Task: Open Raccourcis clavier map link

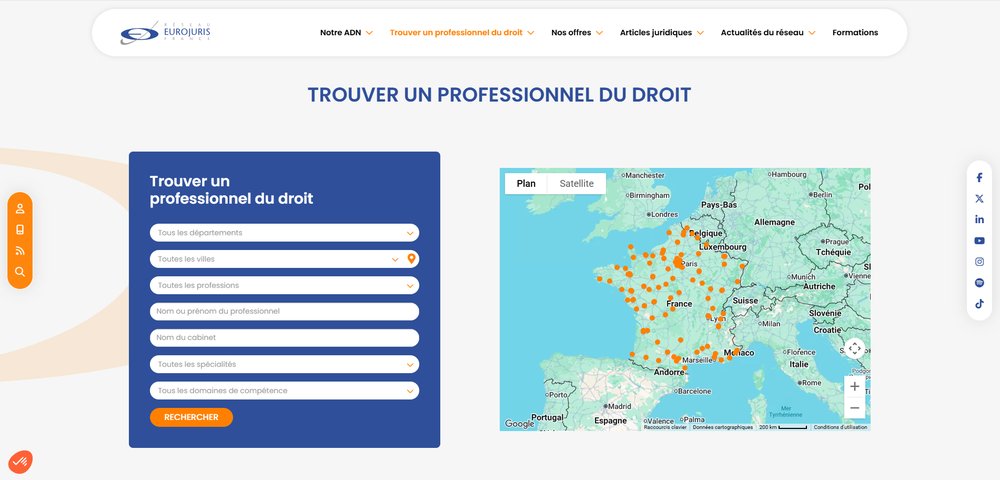Action: tap(665, 427)
